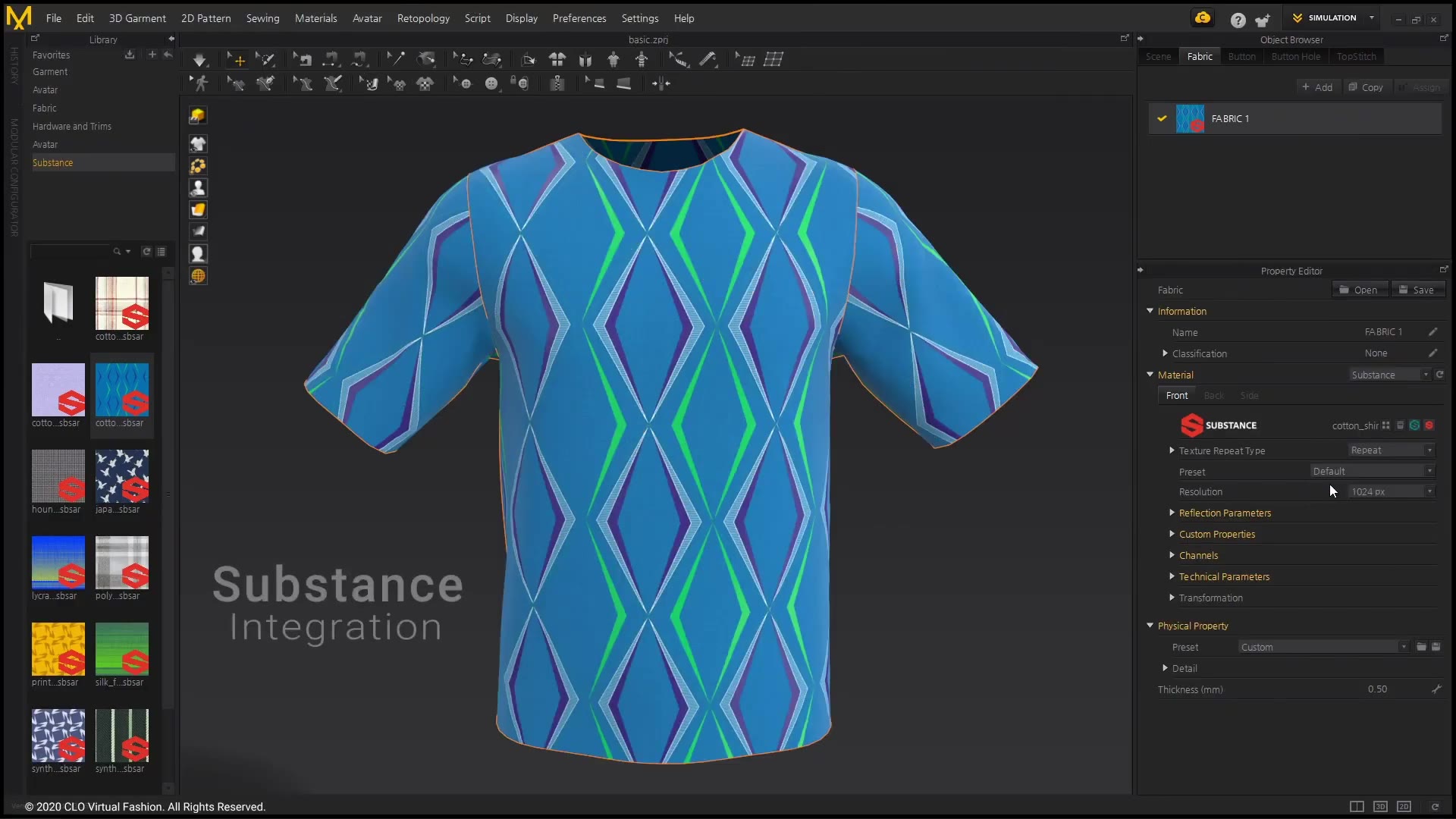The width and height of the screenshot is (1456, 819).
Task: Click the Open fabric button
Action: click(x=1359, y=290)
